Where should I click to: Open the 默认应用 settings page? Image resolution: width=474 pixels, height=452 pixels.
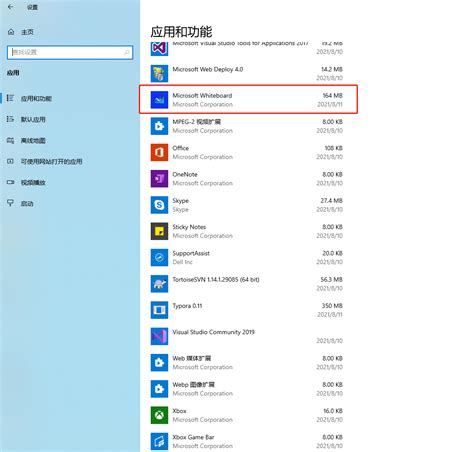pos(33,119)
